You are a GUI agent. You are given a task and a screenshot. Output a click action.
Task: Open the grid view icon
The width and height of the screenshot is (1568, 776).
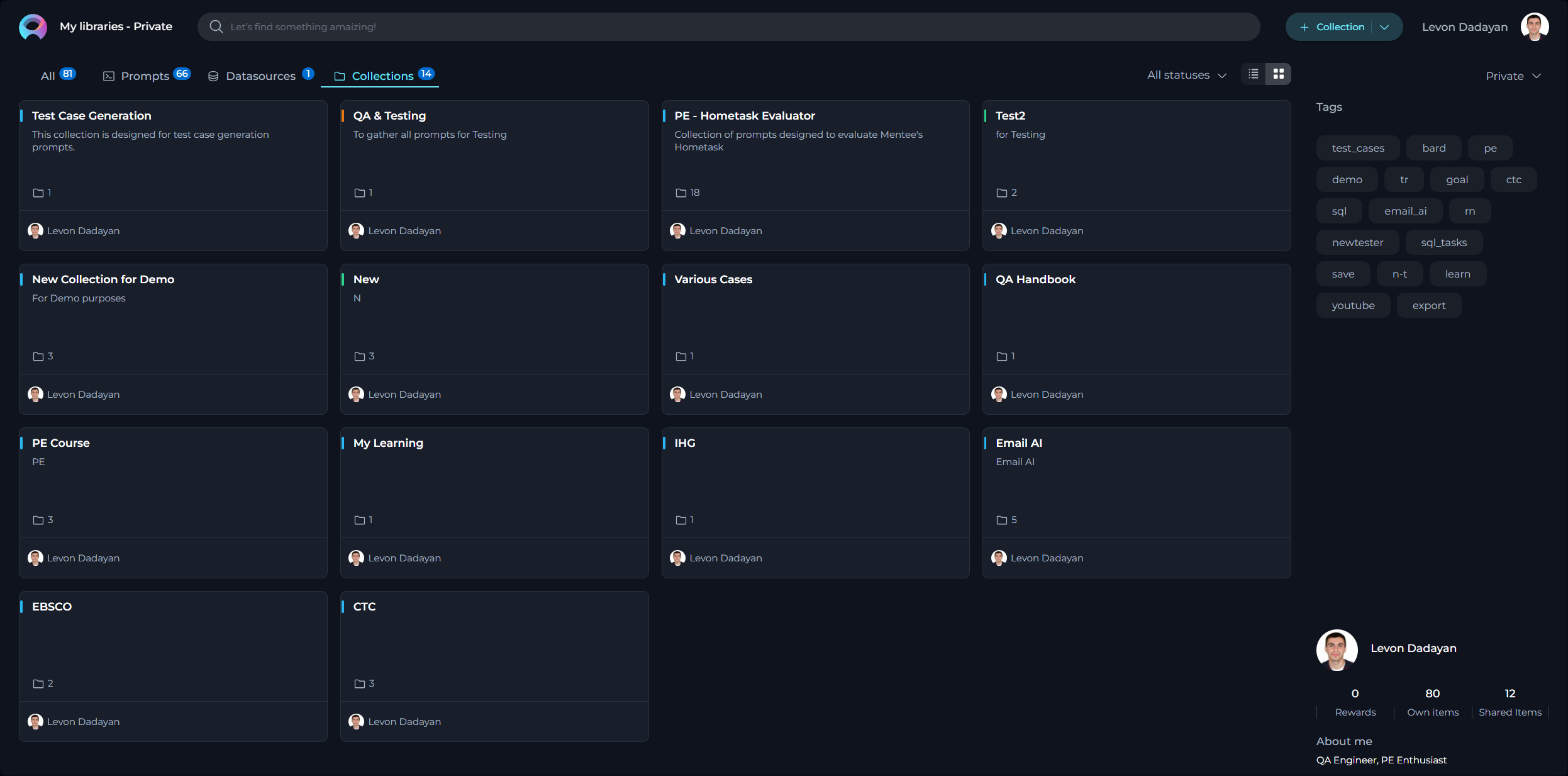(1278, 74)
